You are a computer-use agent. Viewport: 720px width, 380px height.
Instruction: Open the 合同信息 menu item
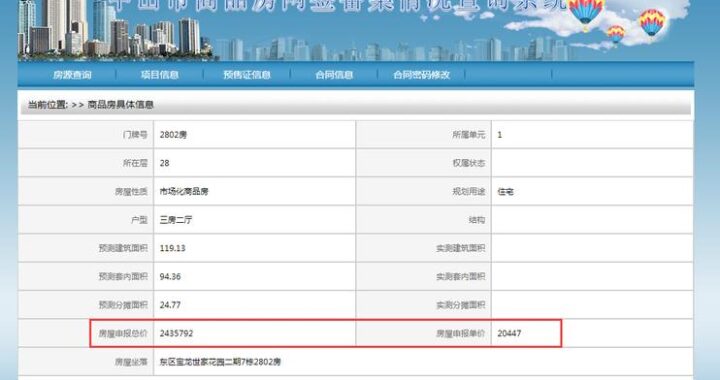click(334, 75)
